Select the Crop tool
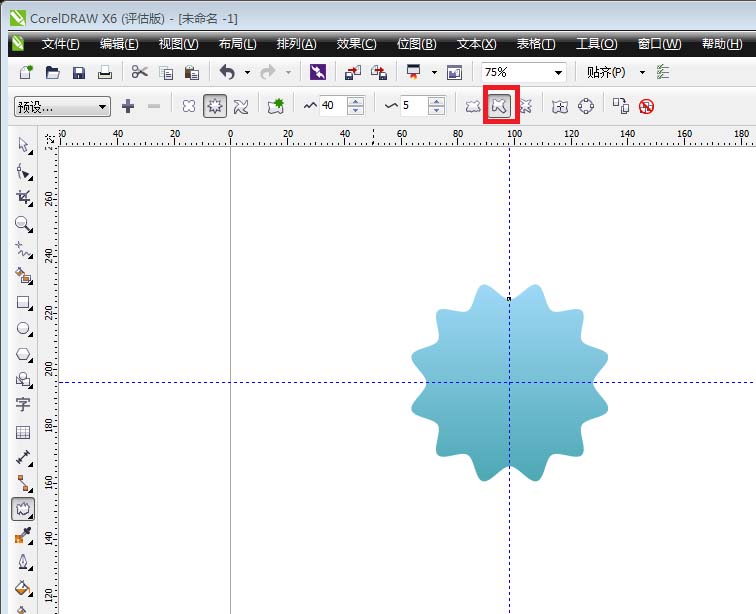Image resolution: width=756 pixels, height=614 pixels. [x=23, y=198]
